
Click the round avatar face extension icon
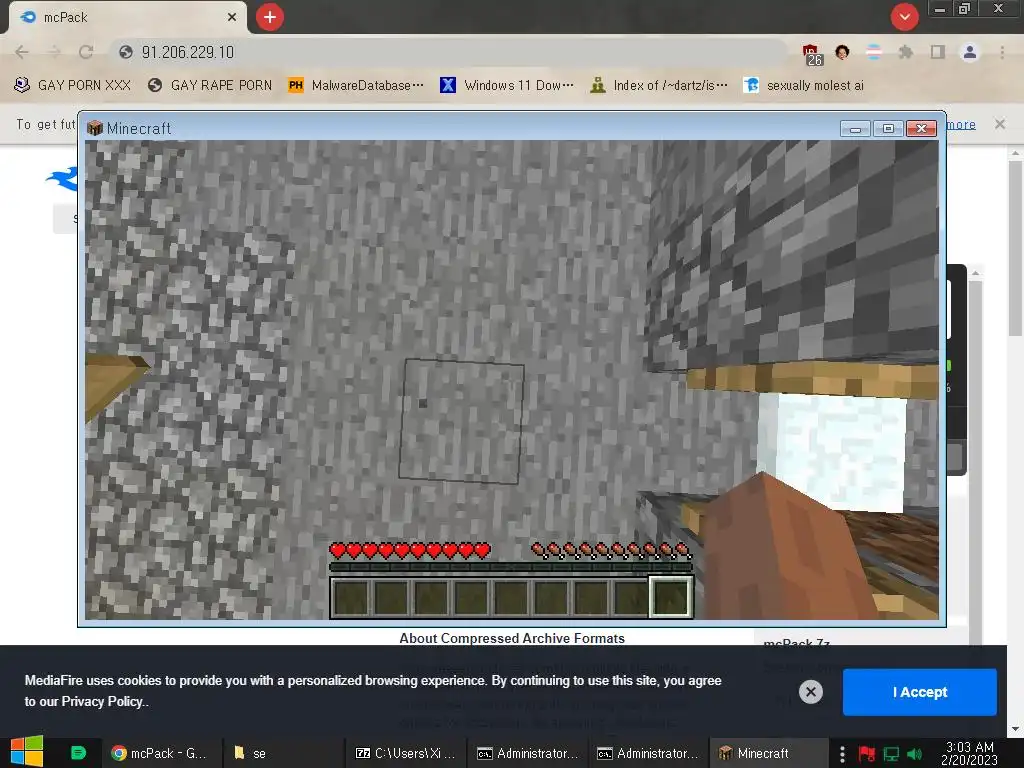coord(842,52)
